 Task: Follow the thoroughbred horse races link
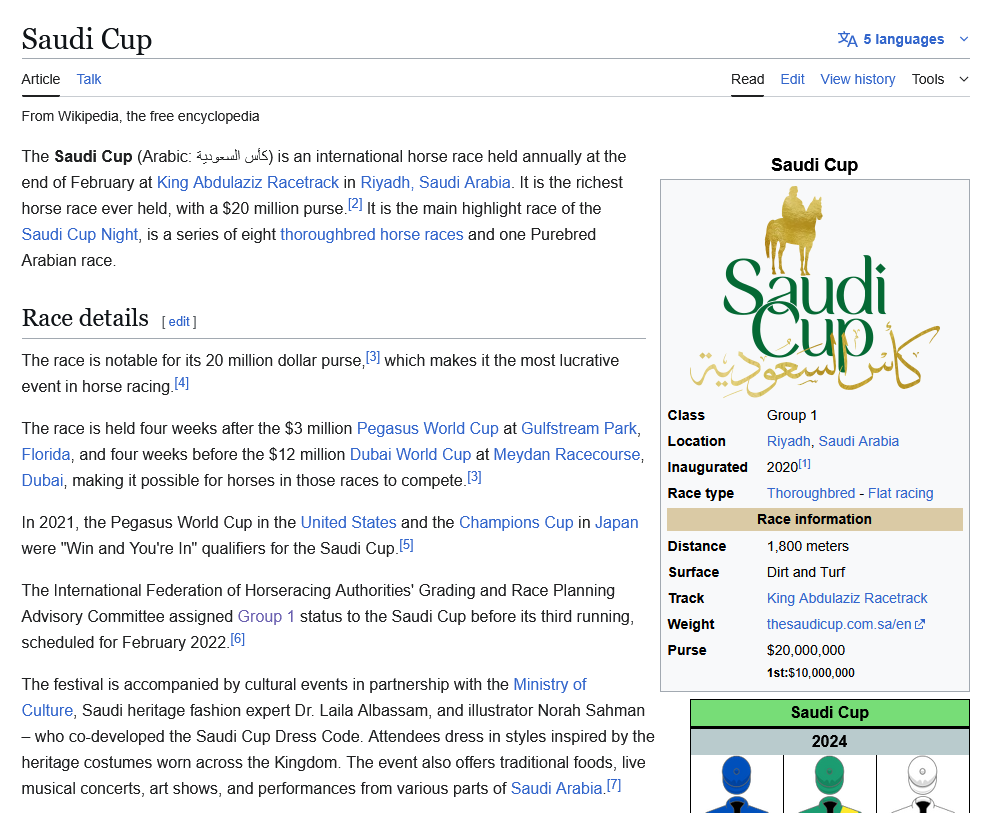click(x=372, y=235)
